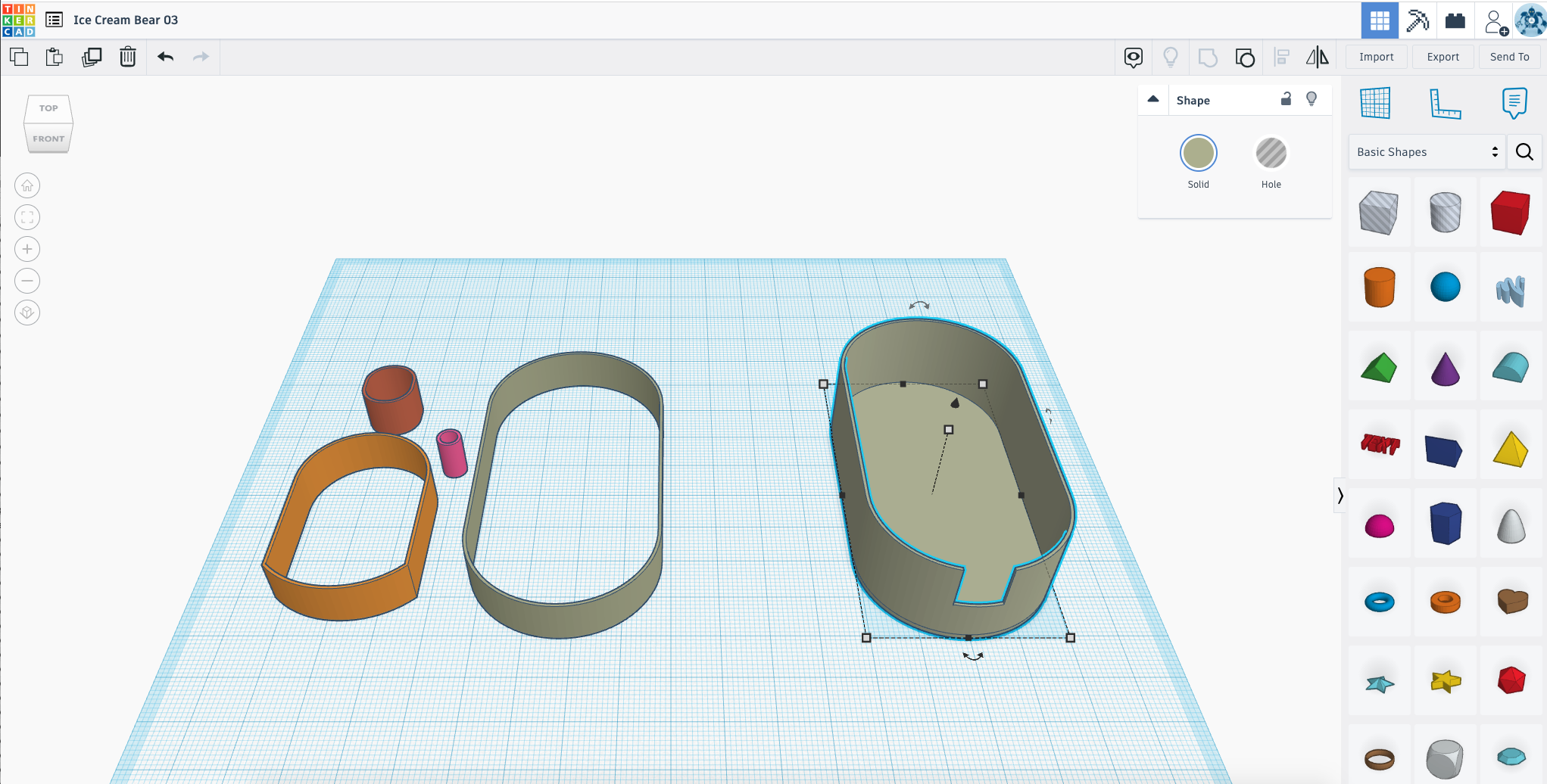Viewport: 1547px width, 784px height.
Task: Click the Home view button
Action: [x=27, y=185]
